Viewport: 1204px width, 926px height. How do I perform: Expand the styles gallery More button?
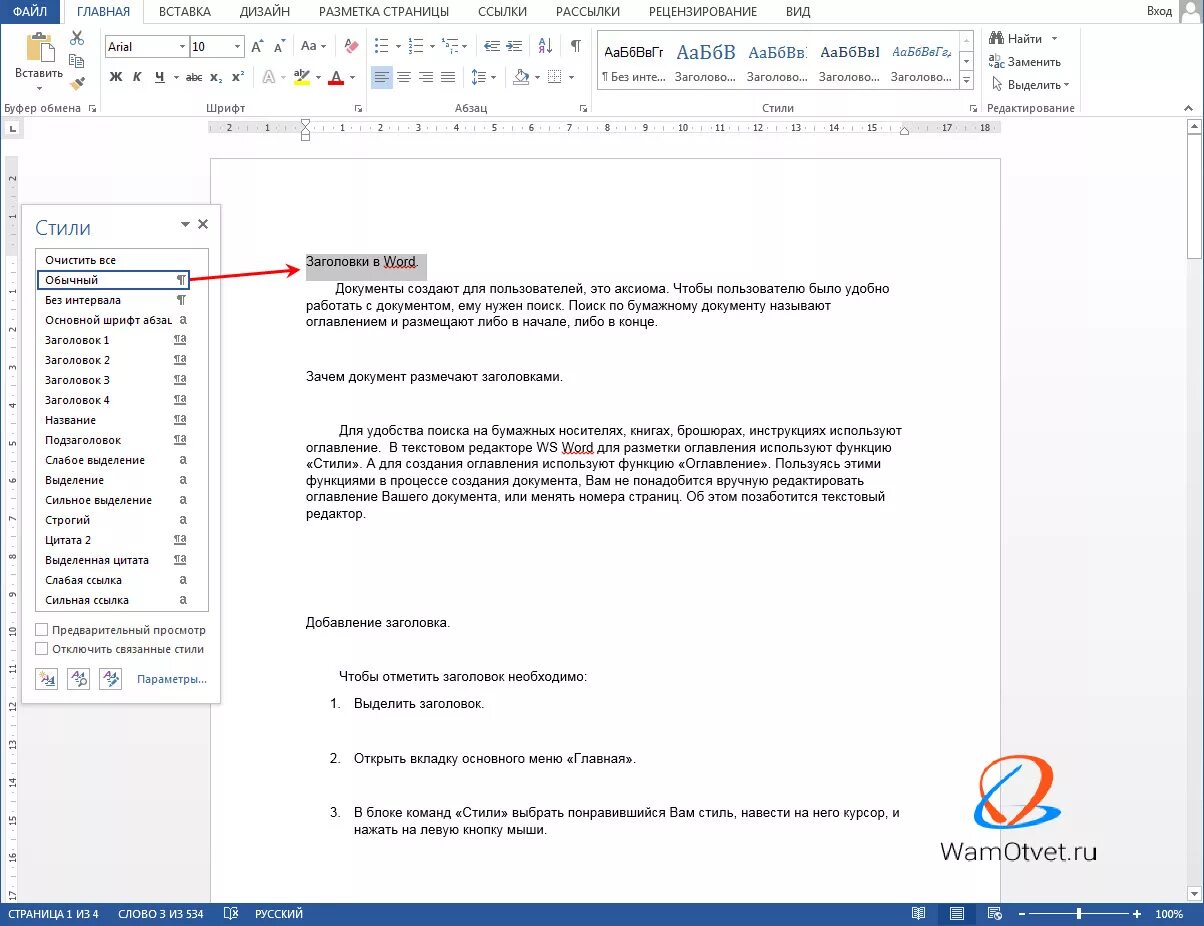[966, 81]
